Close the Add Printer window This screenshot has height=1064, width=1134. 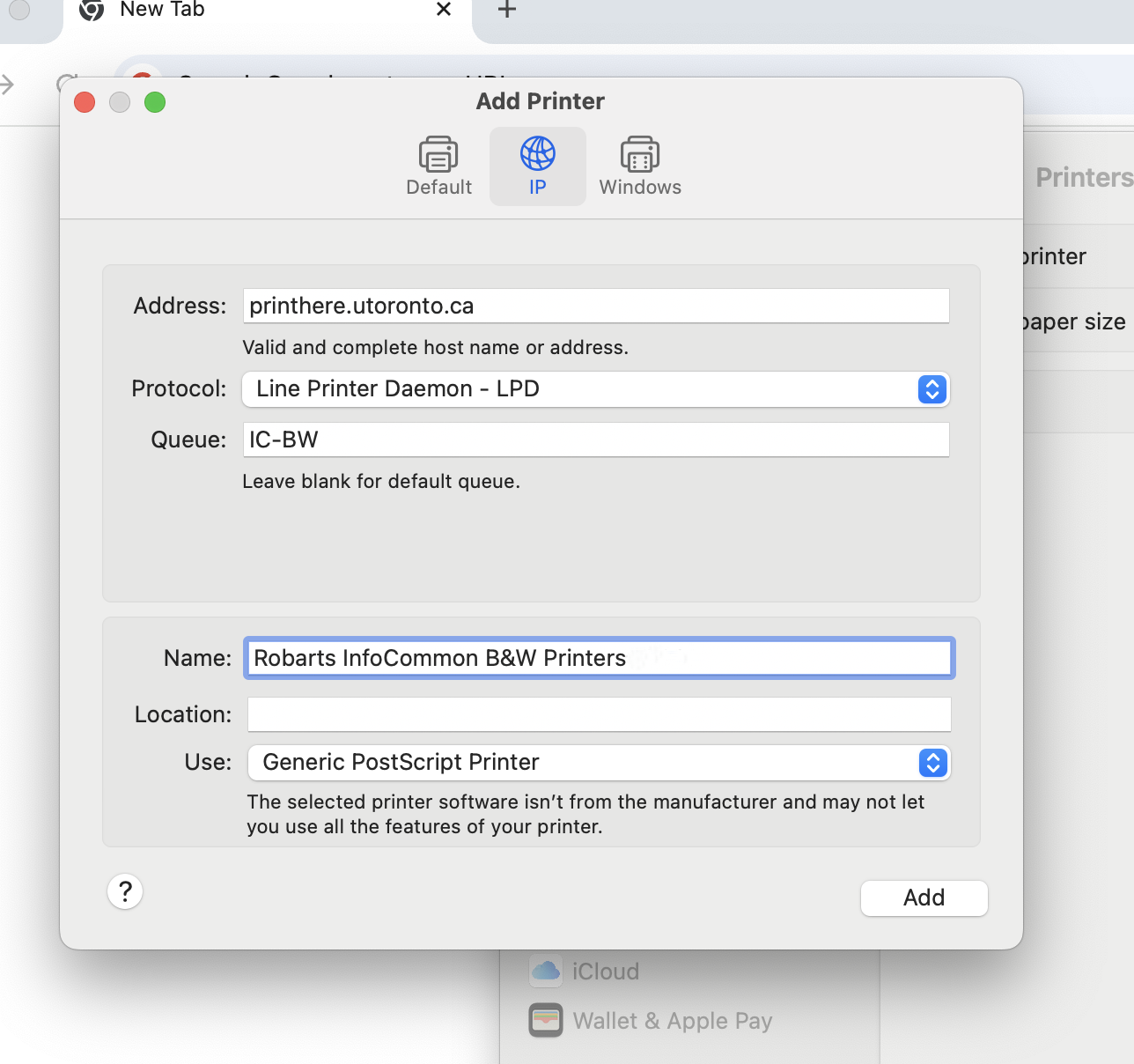click(x=85, y=102)
